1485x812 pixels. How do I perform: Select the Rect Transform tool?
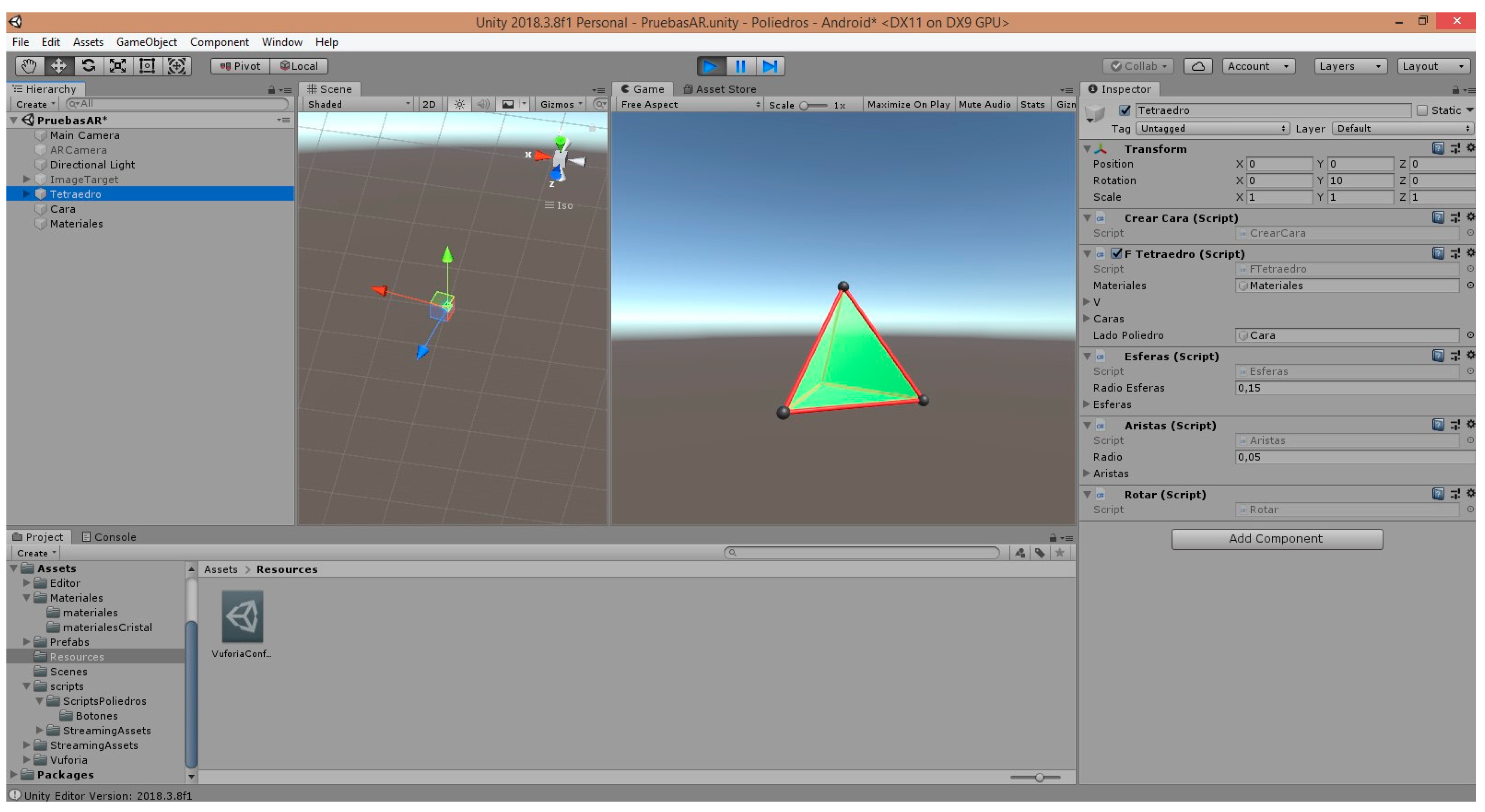[x=147, y=66]
